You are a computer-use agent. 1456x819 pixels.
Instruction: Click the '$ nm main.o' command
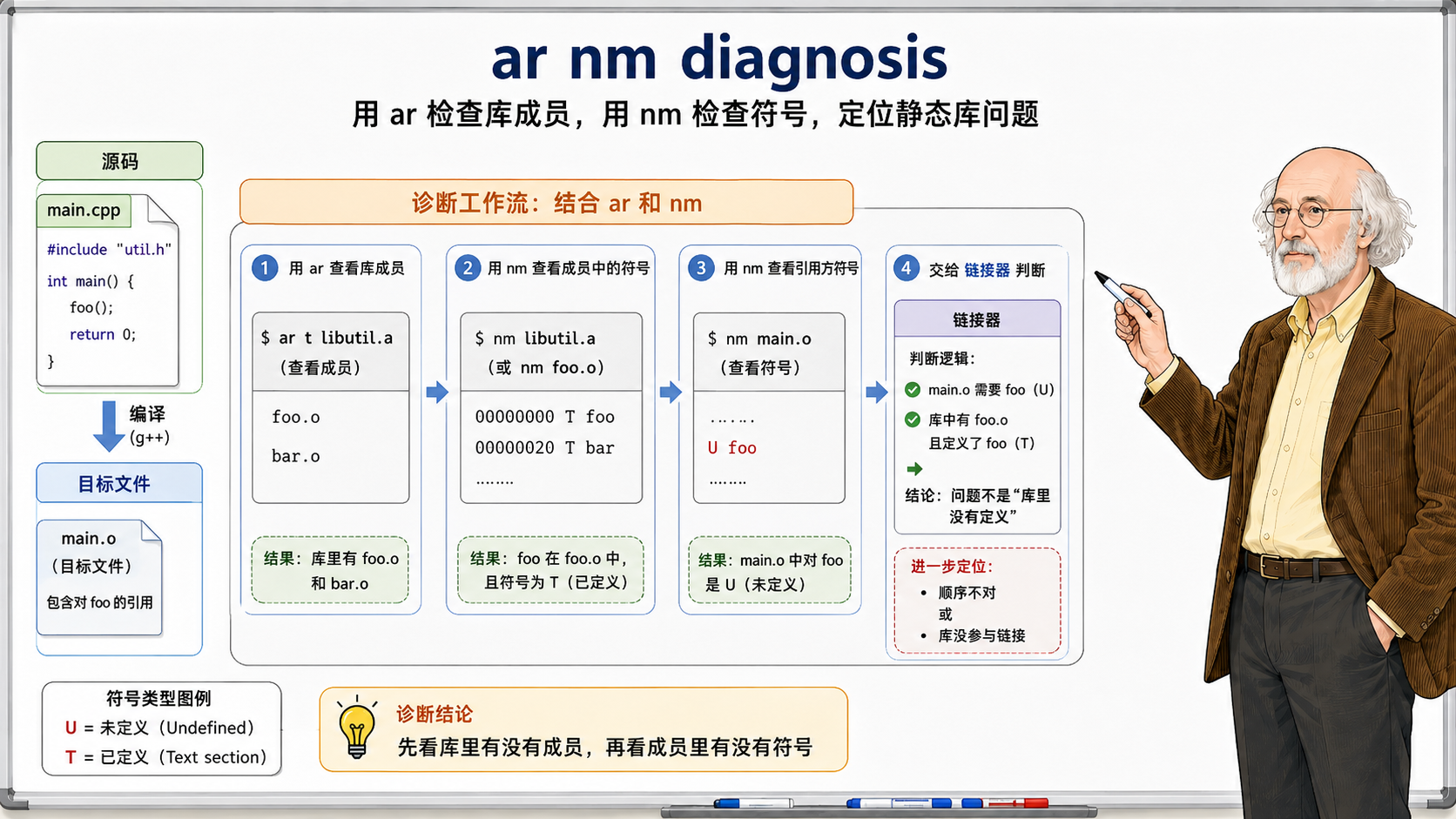[x=759, y=339]
